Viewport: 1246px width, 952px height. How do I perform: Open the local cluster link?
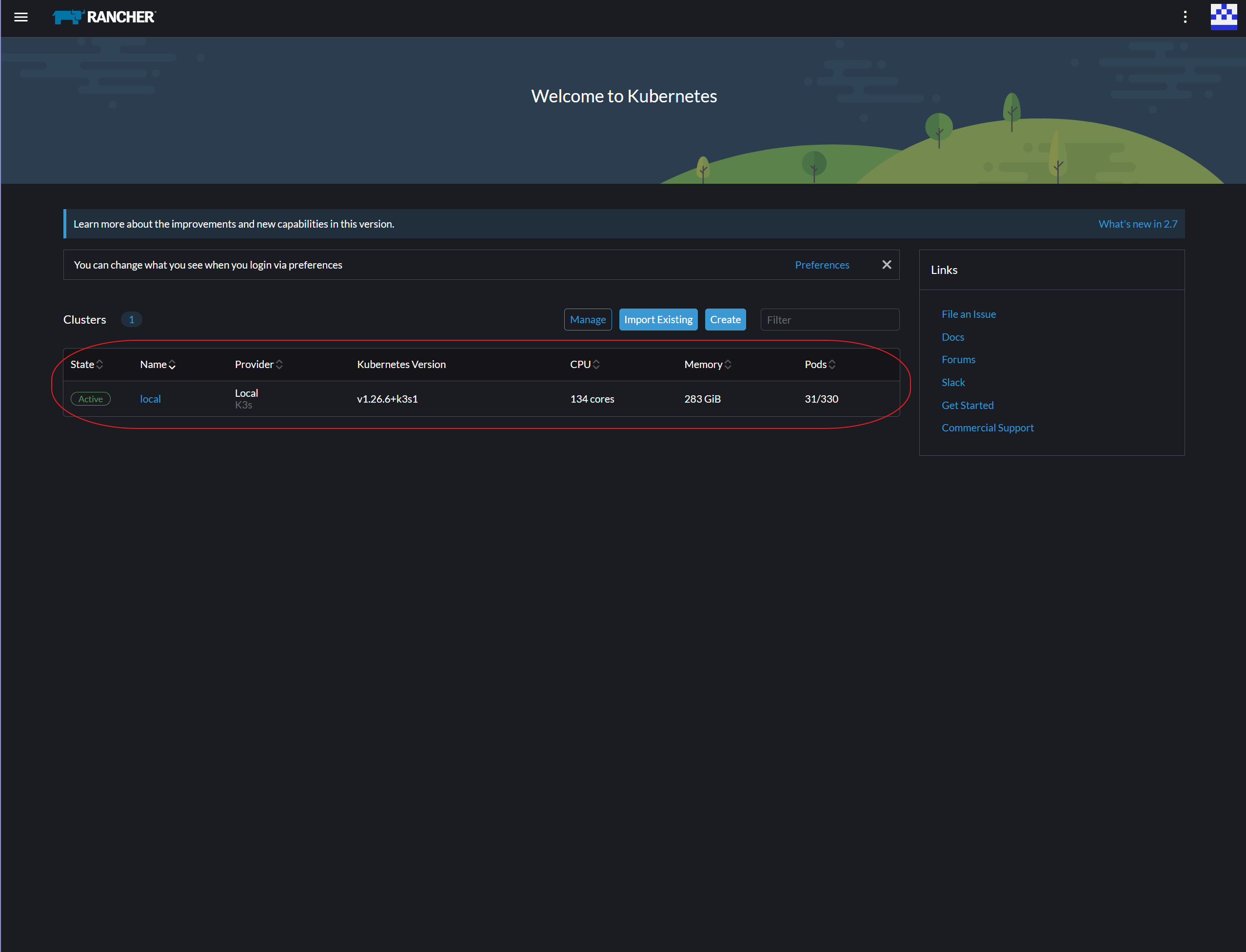pos(150,399)
